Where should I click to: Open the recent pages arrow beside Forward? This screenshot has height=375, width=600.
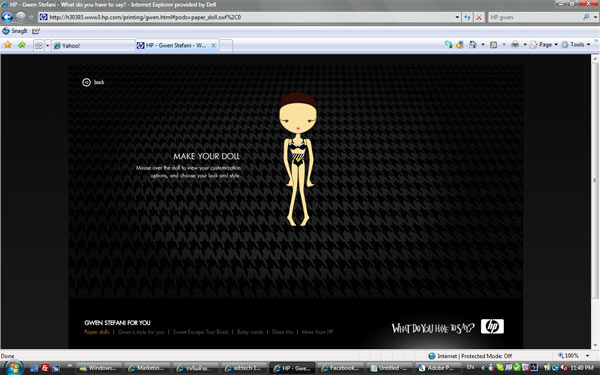pyautogui.click(x=31, y=18)
